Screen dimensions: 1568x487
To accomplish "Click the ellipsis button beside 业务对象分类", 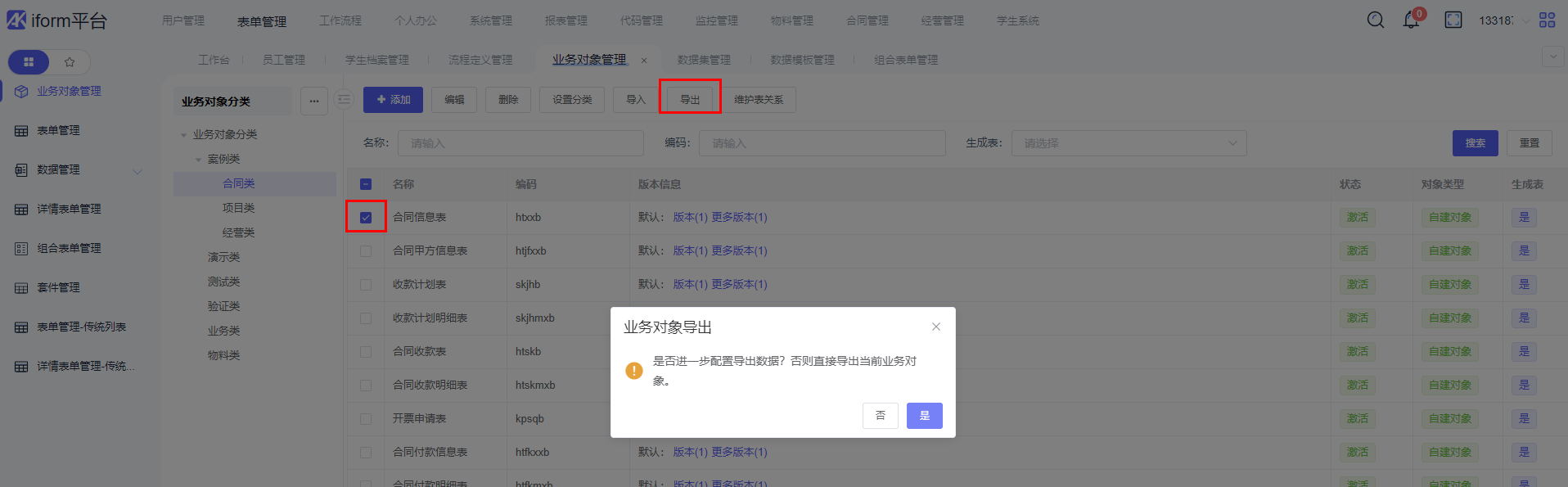I will [x=314, y=101].
